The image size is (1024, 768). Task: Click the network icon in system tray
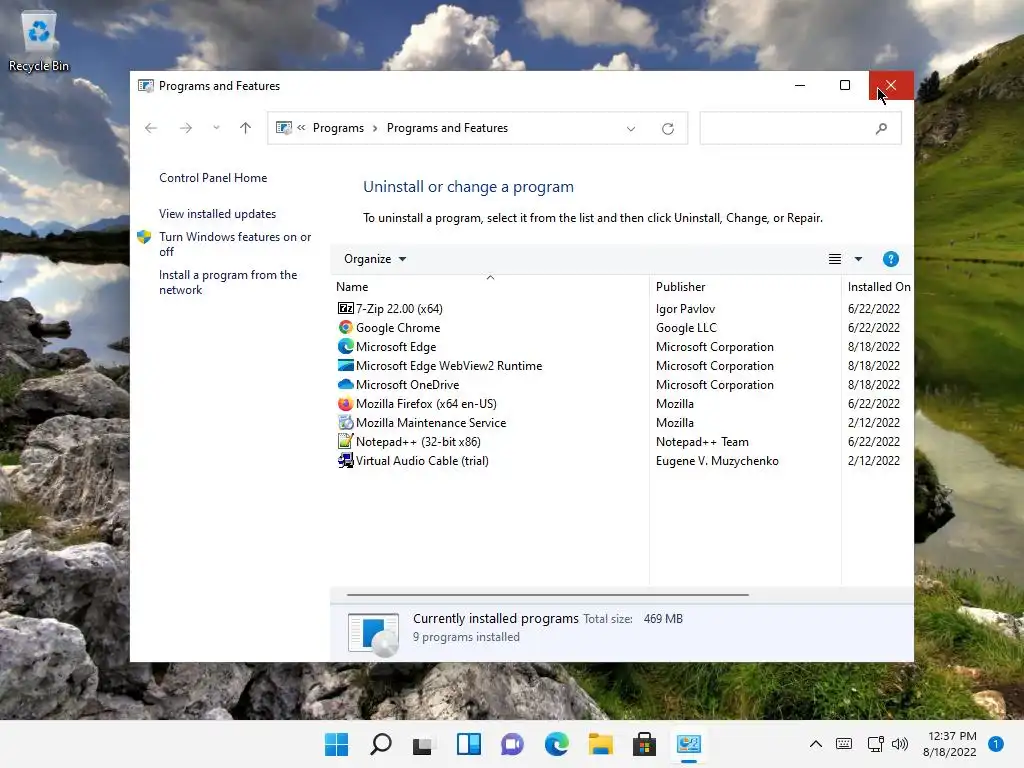point(875,744)
